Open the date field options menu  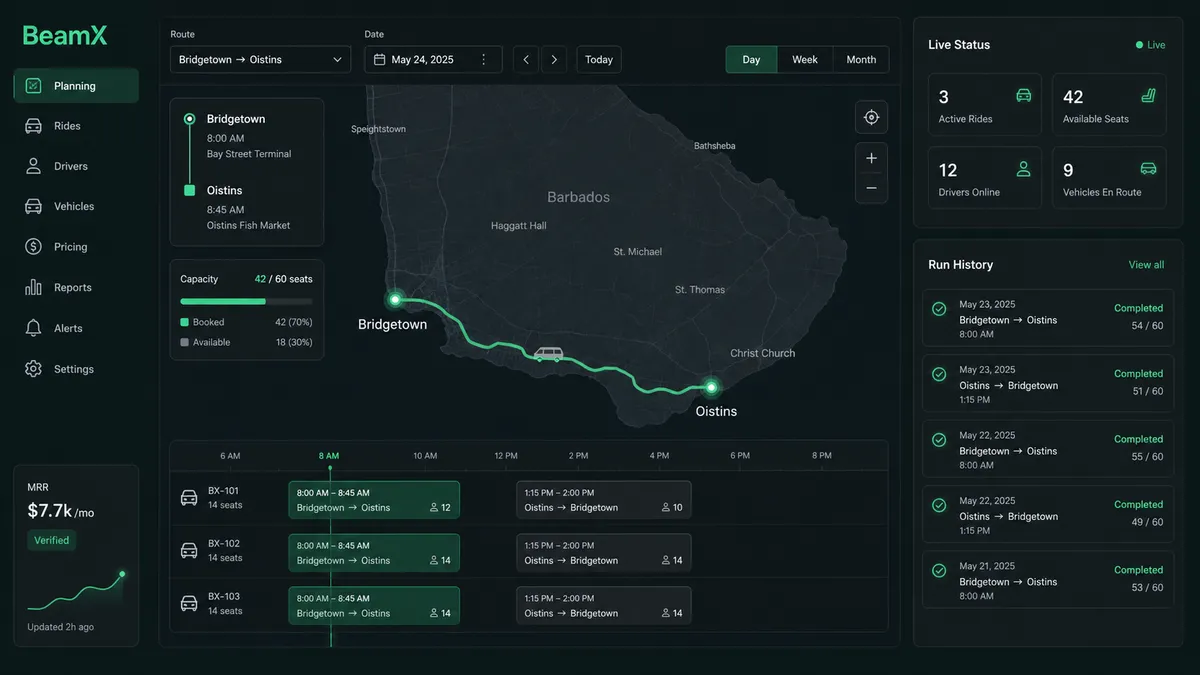click(484, 59)
